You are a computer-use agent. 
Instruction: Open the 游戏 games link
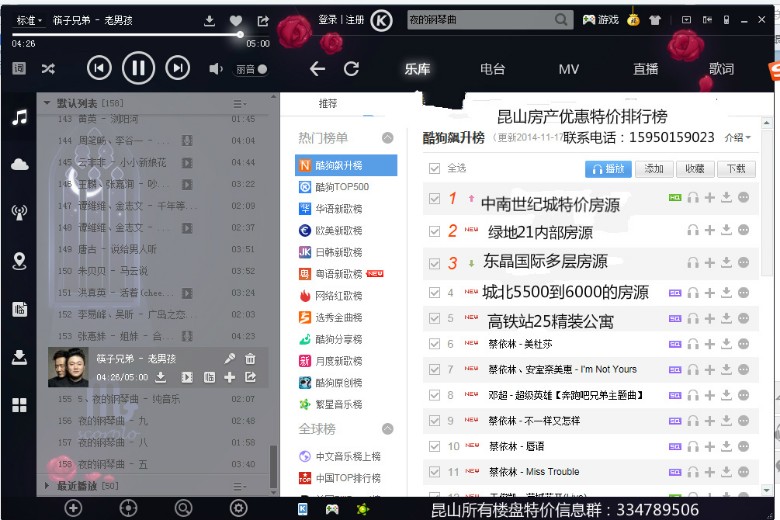click(601, 20)
